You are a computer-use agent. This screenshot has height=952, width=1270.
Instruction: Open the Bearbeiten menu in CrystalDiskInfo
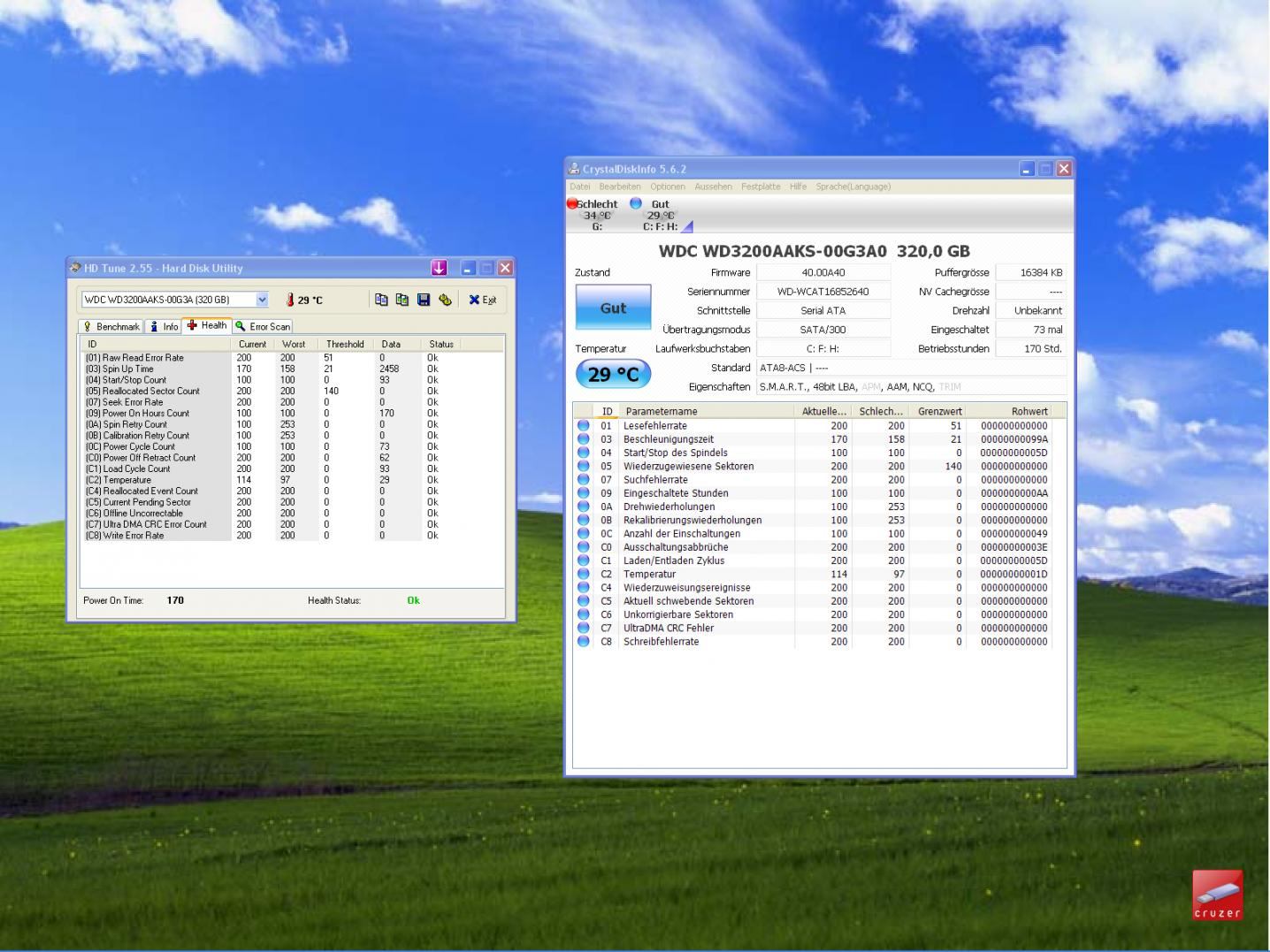point(620,187)
